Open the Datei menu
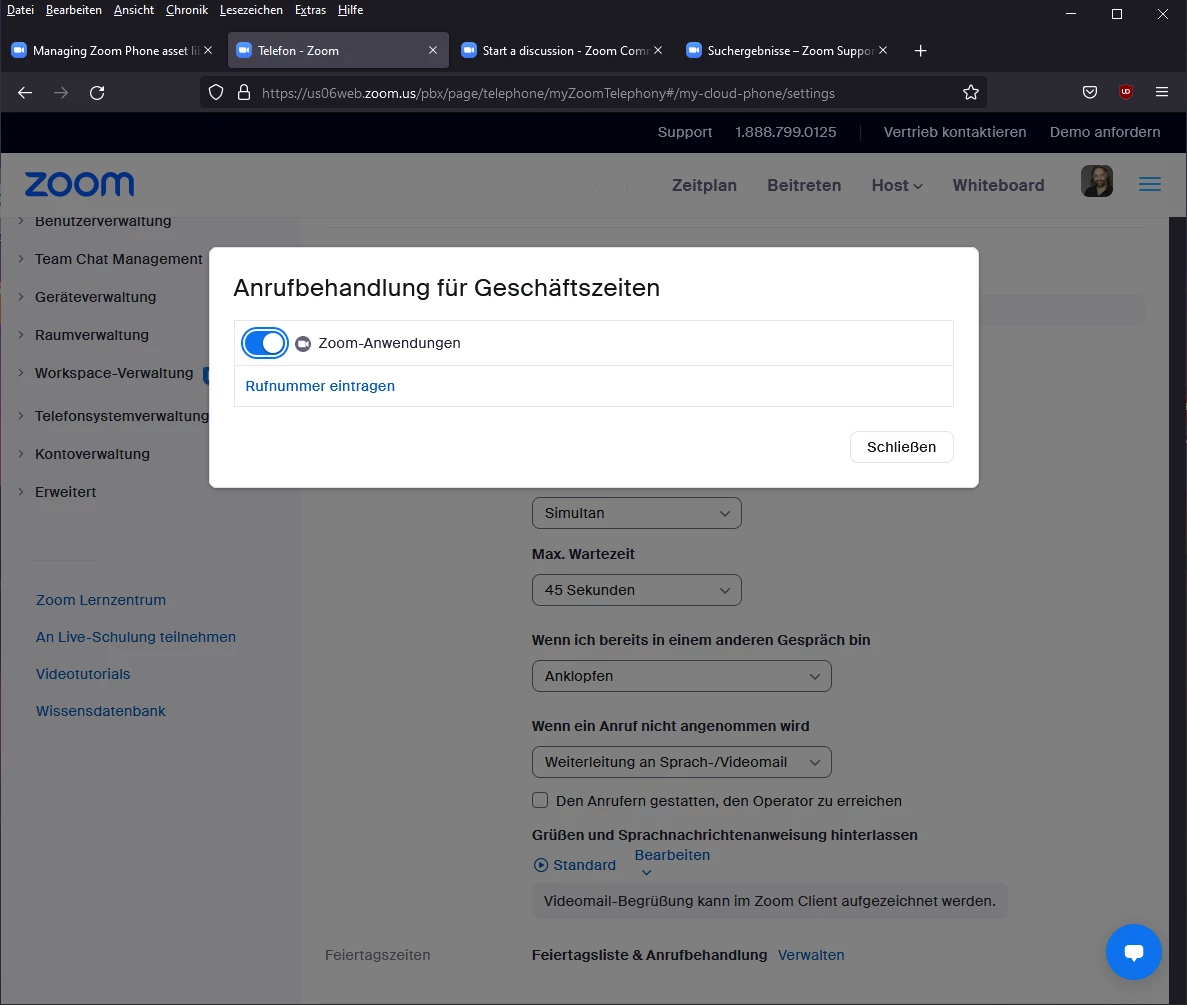The height and width of the screenshot is (1005, 1187). [x=20, y=10]
